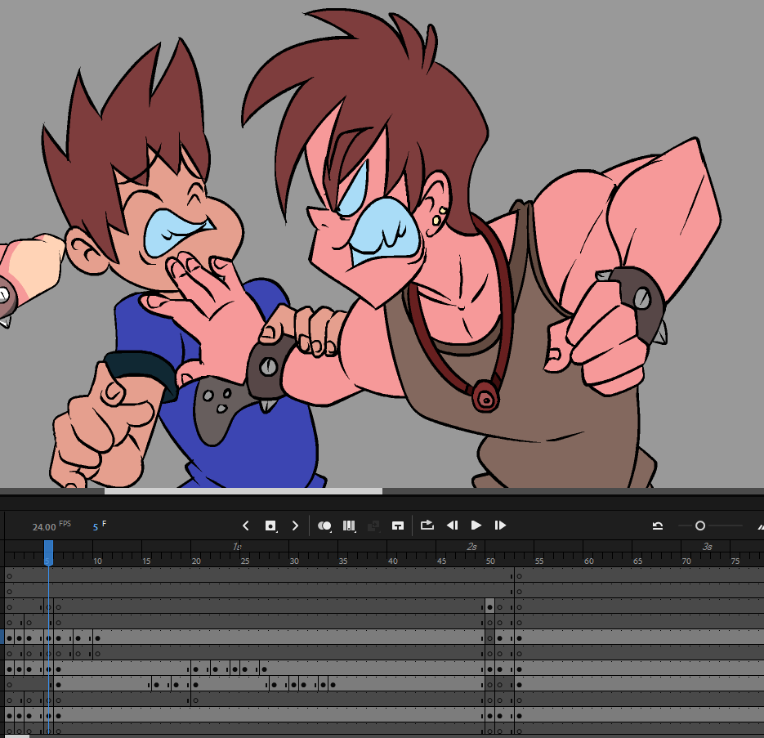Click the 2s time marker on ruler
This screenshot has width=764, height=738.
click(x=472, y=547)
